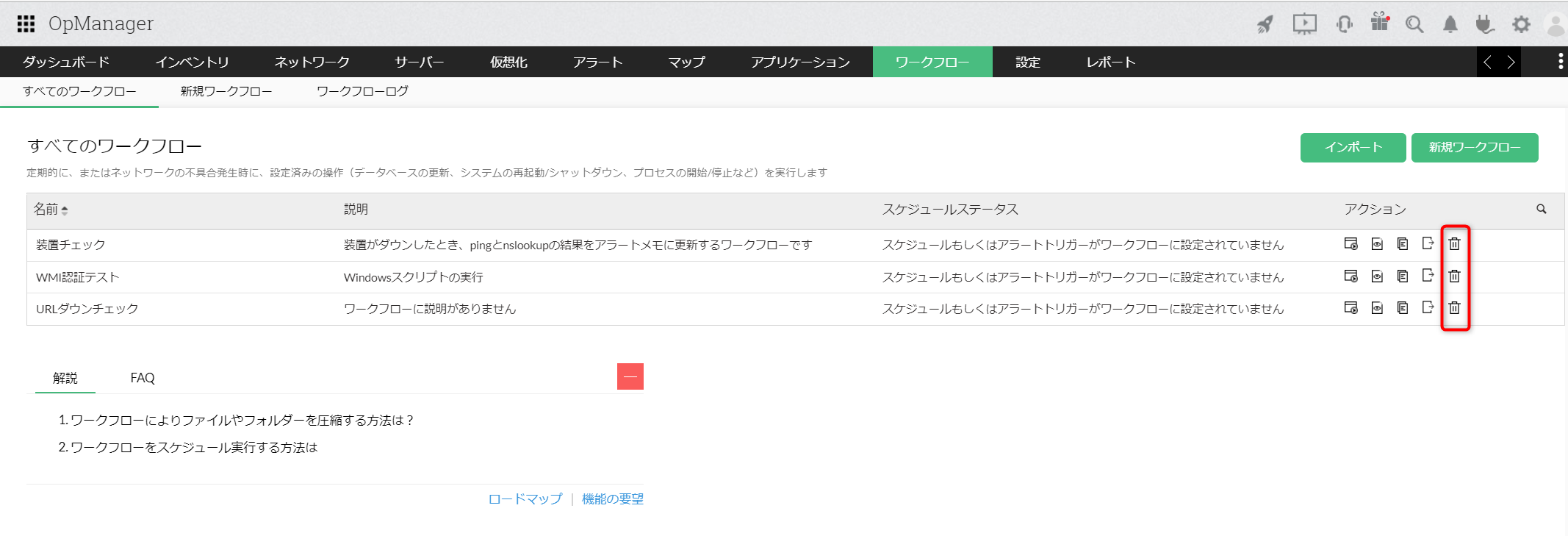Screen dimensions: 1568x536
Task: Execute the WMI認証テスト workflow
Action: (1351, 276)
